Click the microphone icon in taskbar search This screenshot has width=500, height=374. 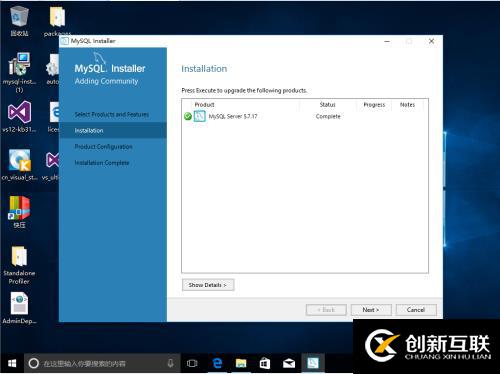[170, 363]
